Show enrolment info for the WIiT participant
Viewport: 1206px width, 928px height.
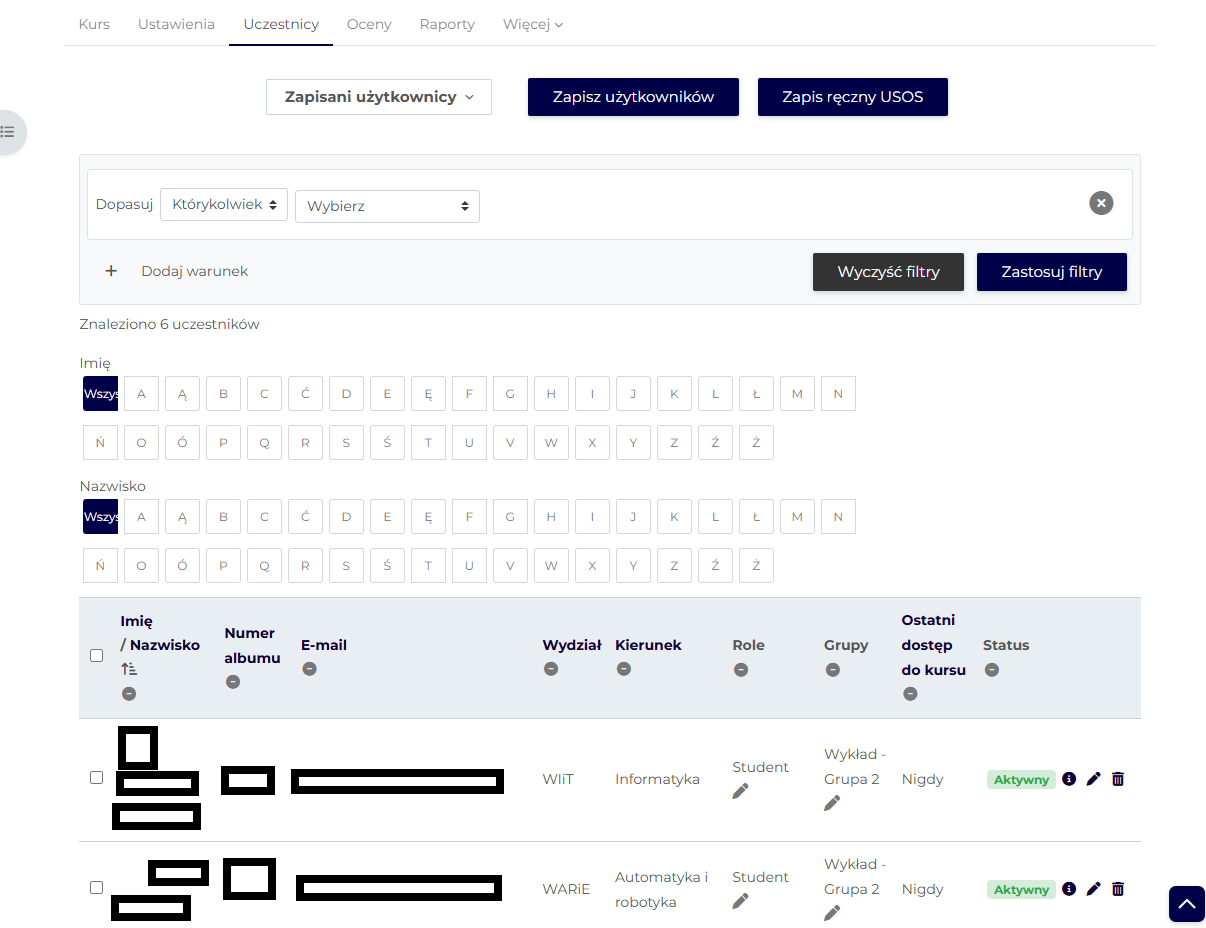1069,779
